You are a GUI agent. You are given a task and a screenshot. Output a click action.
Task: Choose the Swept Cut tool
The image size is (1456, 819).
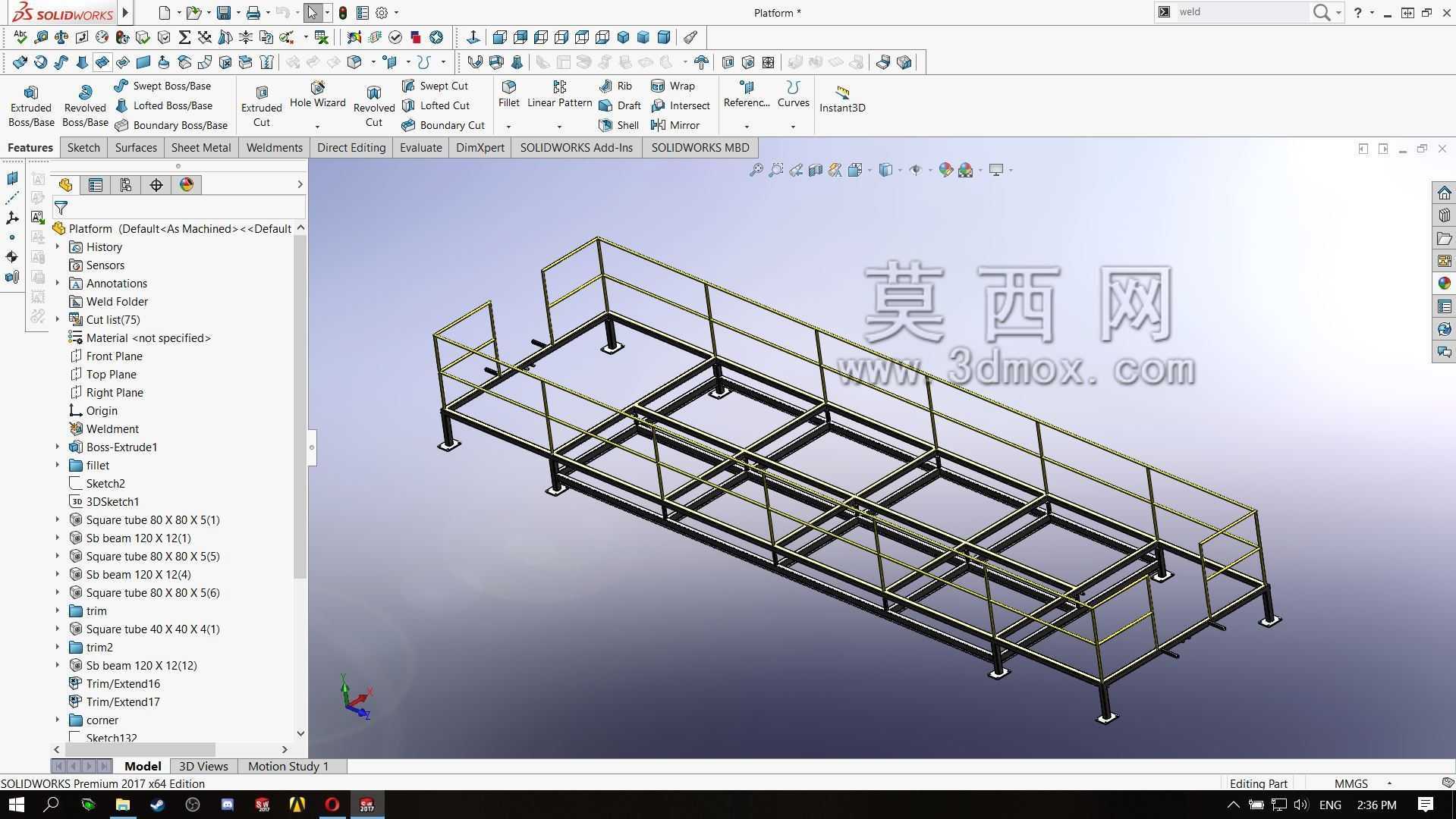click(435, 86)
